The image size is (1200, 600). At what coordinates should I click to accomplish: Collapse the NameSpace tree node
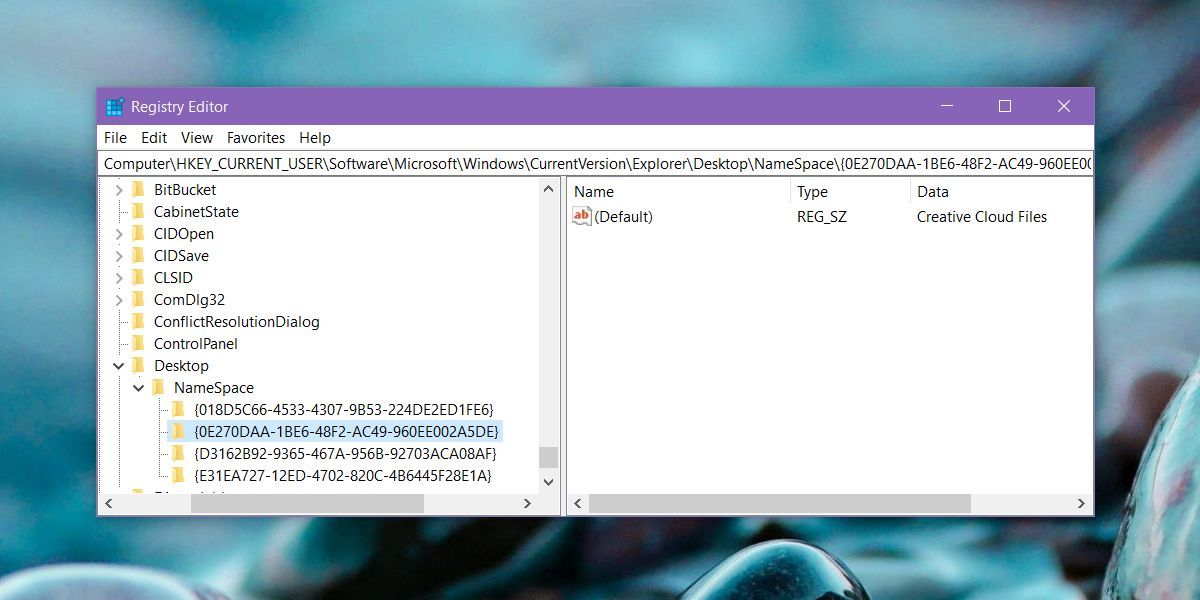coord(139,388)
